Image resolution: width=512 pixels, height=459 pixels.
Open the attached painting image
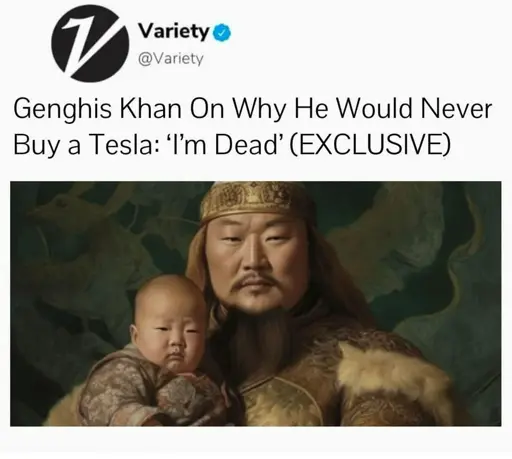256,304
